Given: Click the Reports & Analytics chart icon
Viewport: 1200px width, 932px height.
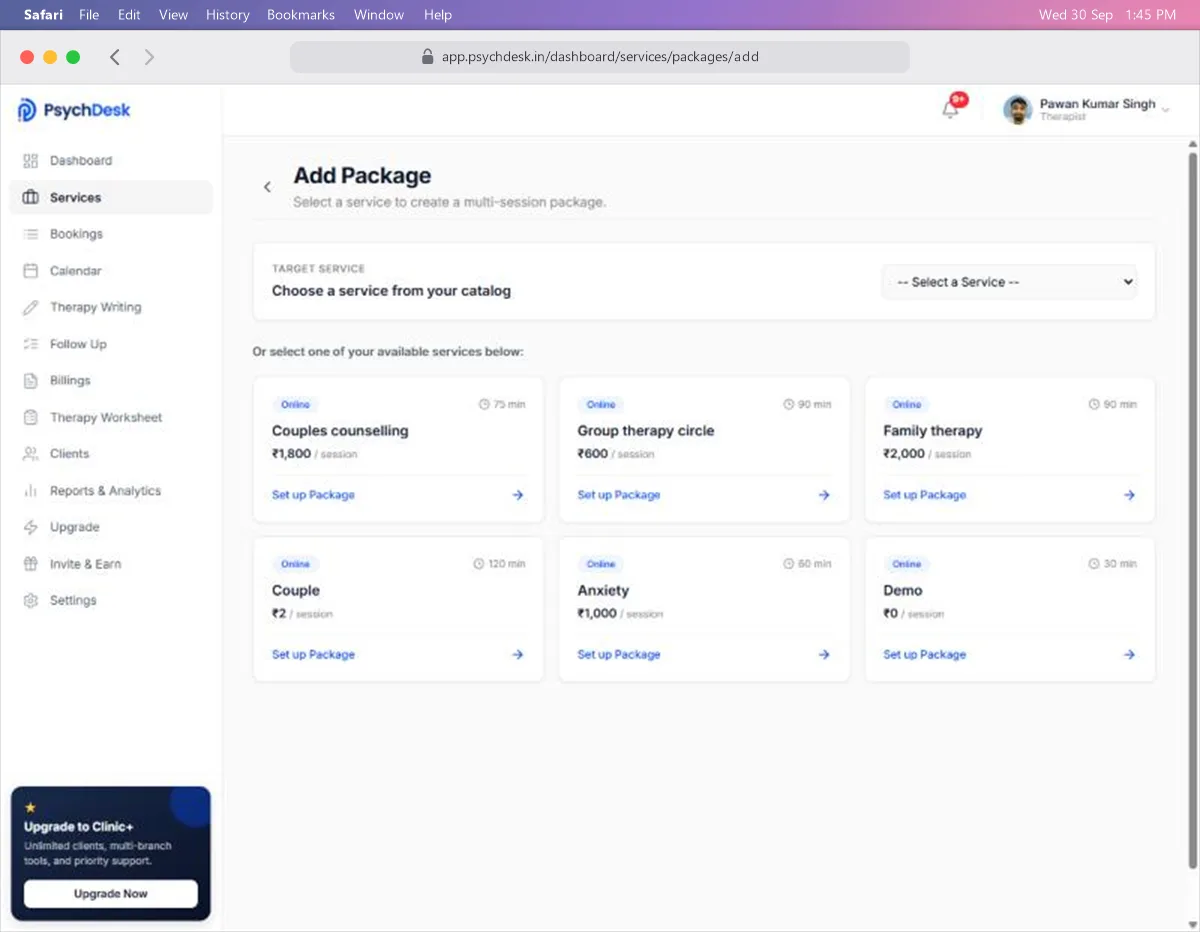Looking at the screenshot, I should [30, 491].
